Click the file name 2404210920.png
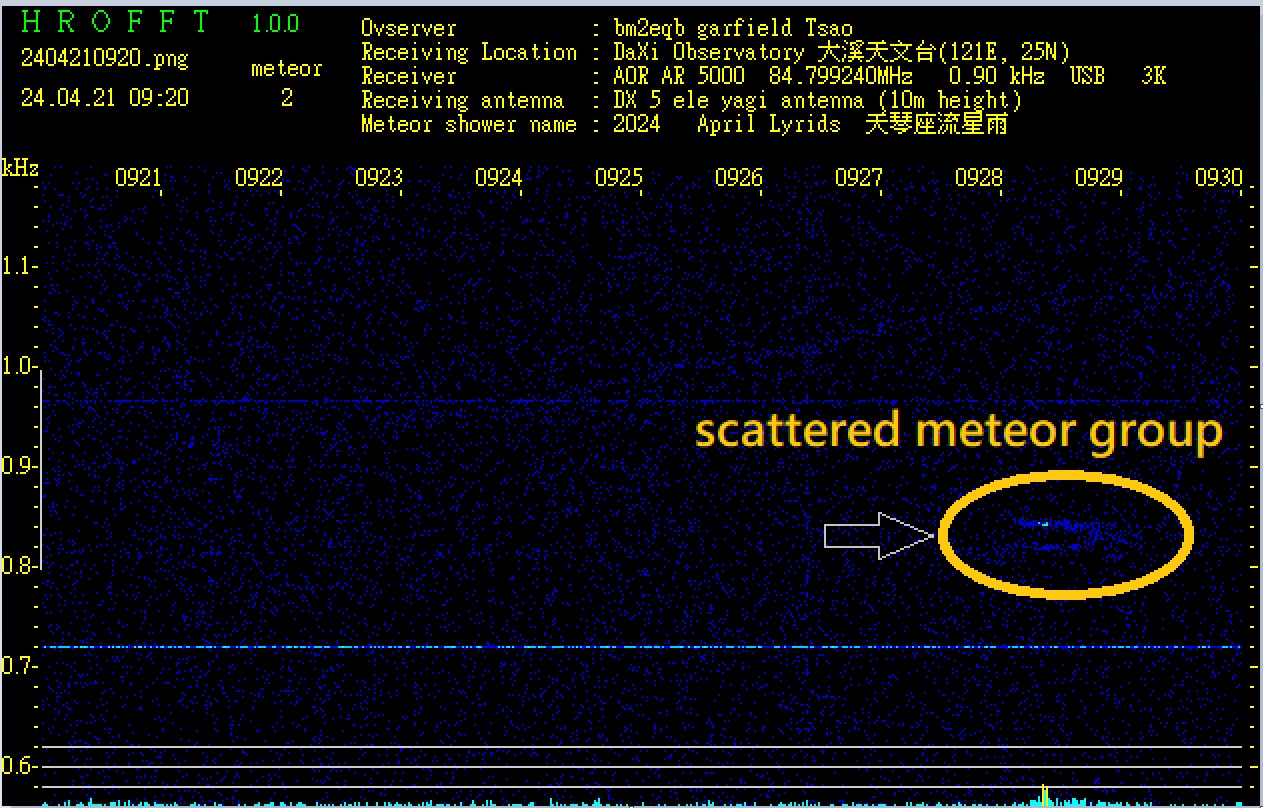This screenshot has height=808, width=1263. (104, 58)
